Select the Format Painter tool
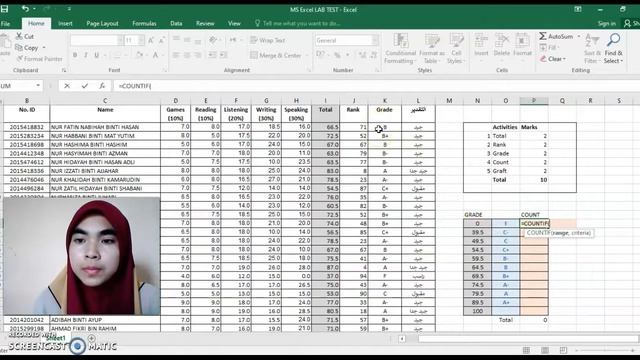Viewport: 640px width, 360px height. tap(40, 59)
